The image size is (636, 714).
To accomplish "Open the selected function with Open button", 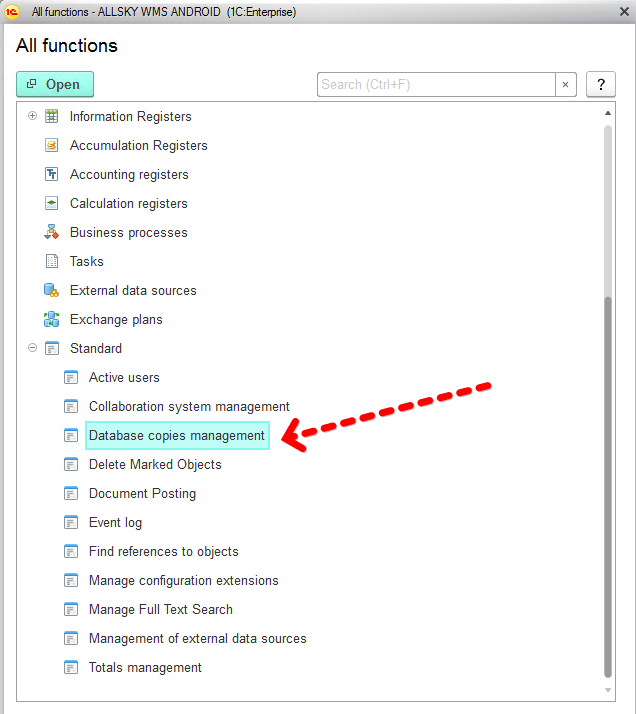I will (55, 84).
